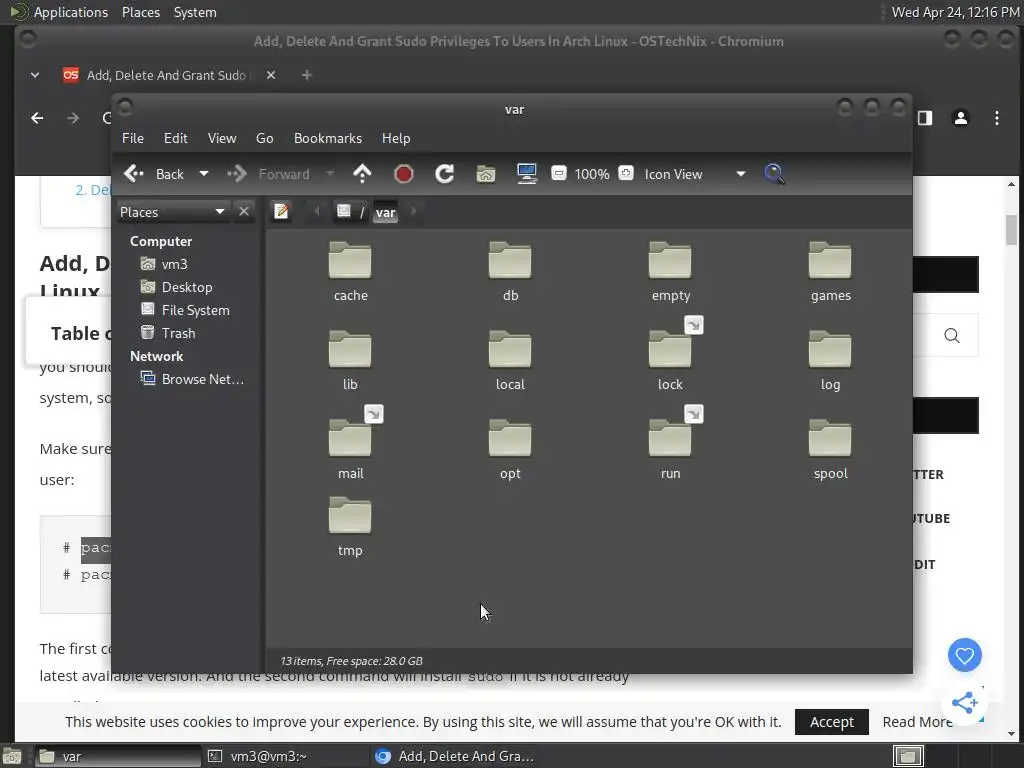The height and width of the screenshot is (768, 1024).
Task: Select Browse Network in the sidebar
Action: [193, 379]
